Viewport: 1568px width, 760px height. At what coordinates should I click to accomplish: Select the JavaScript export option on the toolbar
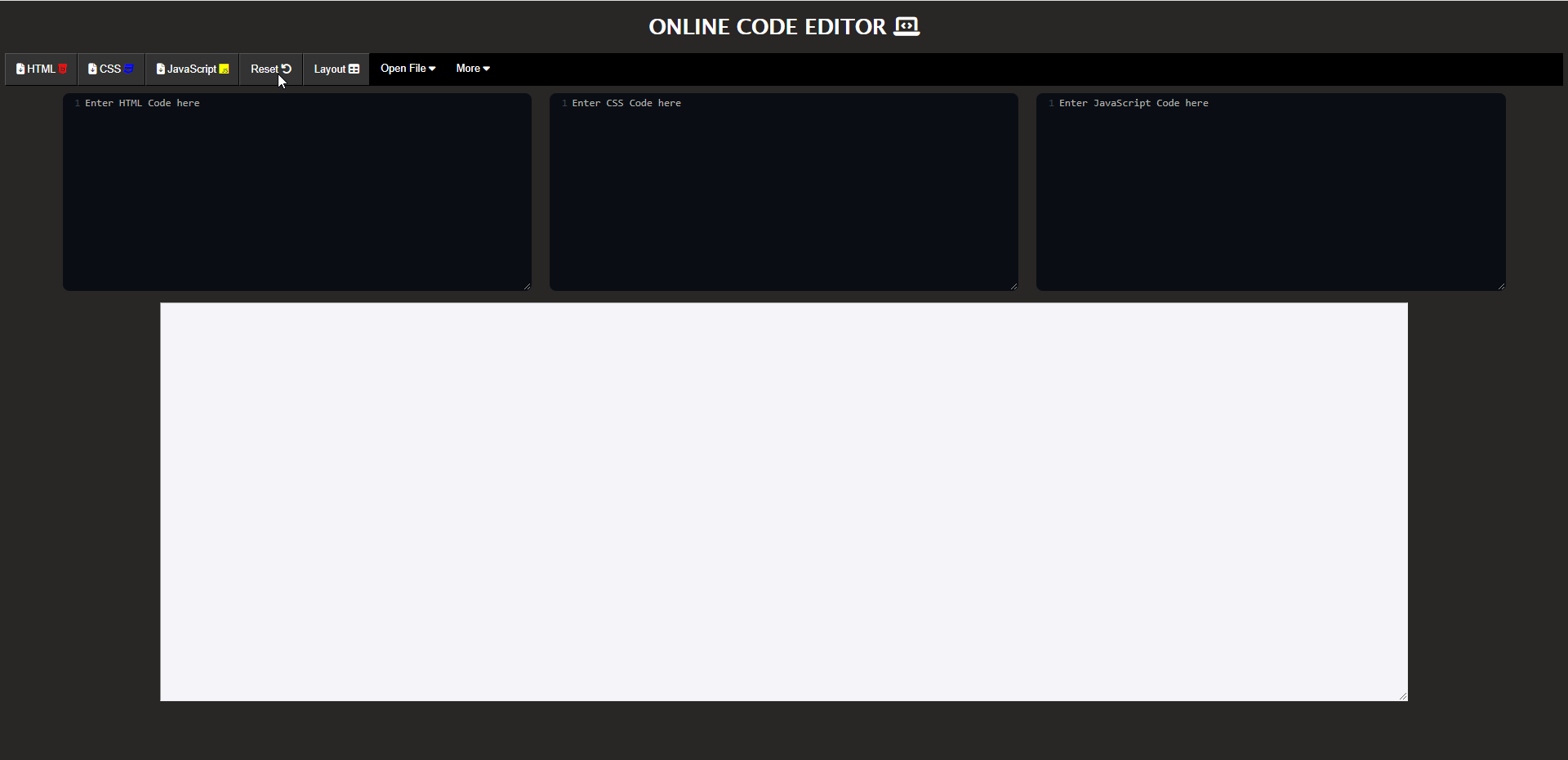point(191,69)
